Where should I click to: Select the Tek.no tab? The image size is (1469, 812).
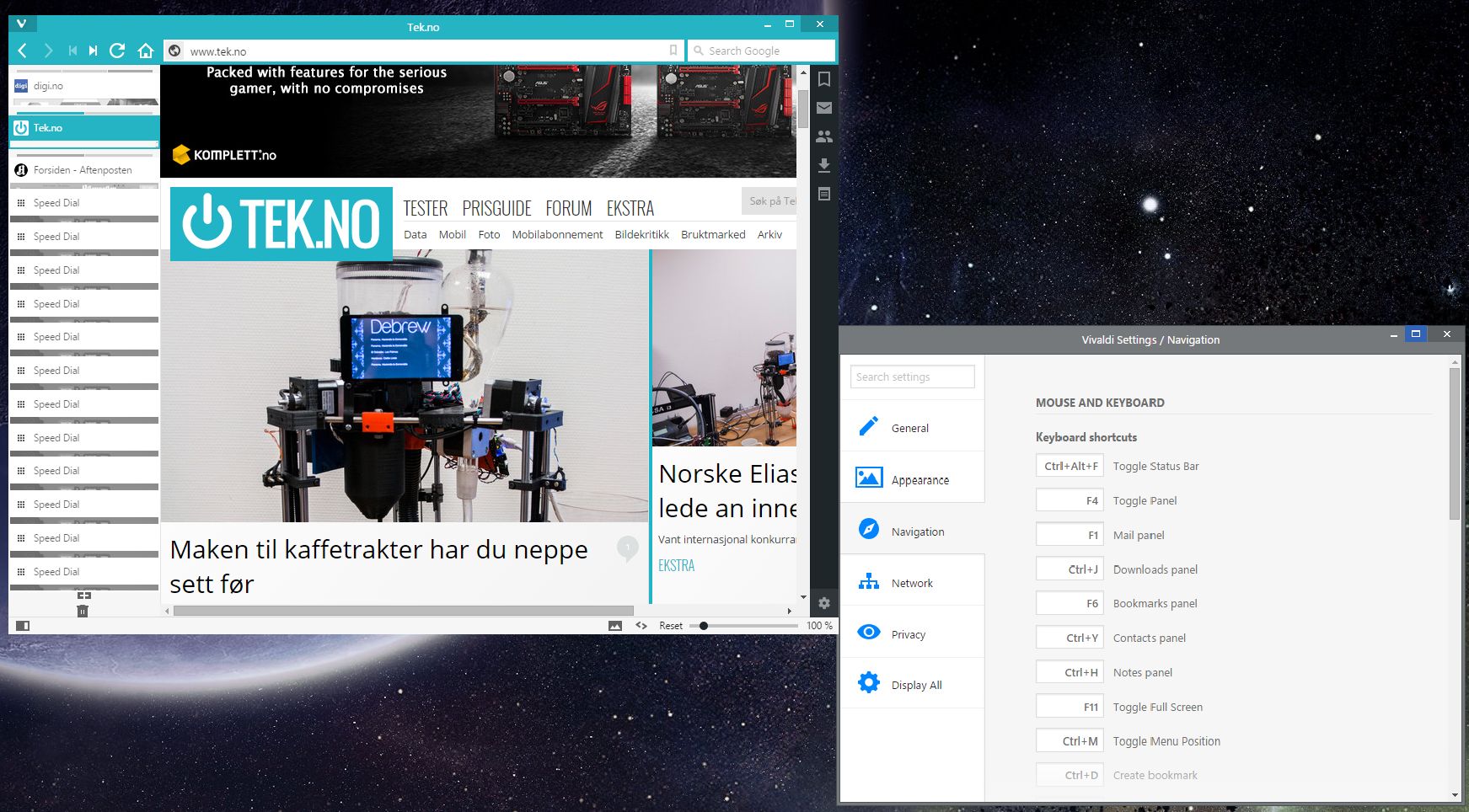pos(84,128)
